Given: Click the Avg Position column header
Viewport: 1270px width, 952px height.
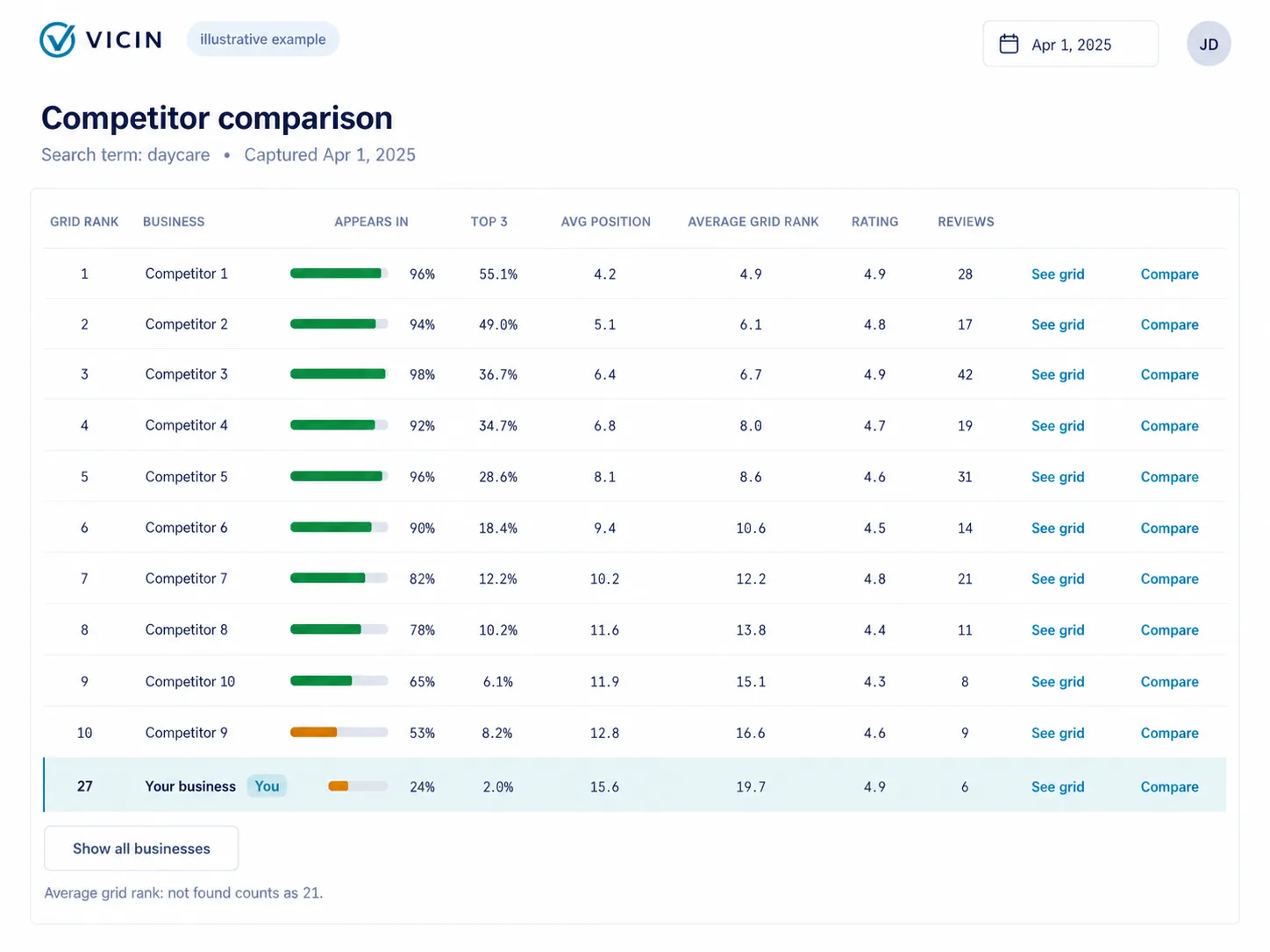Looking at the screenshot, I should (x=606, y=222).
